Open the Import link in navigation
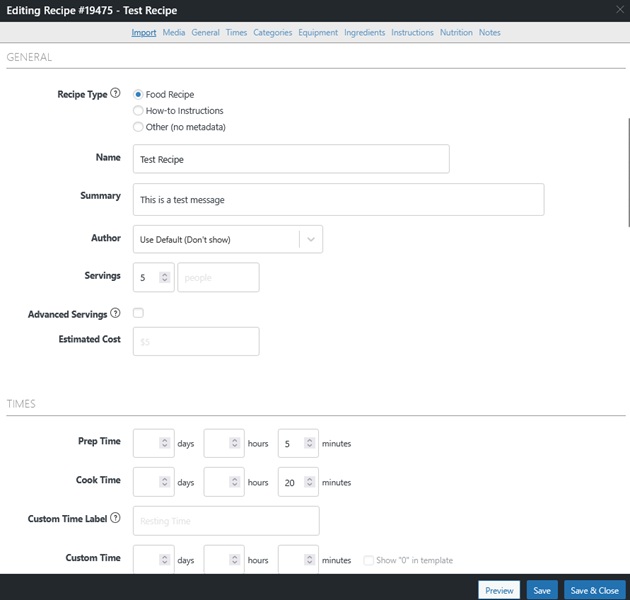The height and width of the screenshot is (600, 630). click(144, 33)
